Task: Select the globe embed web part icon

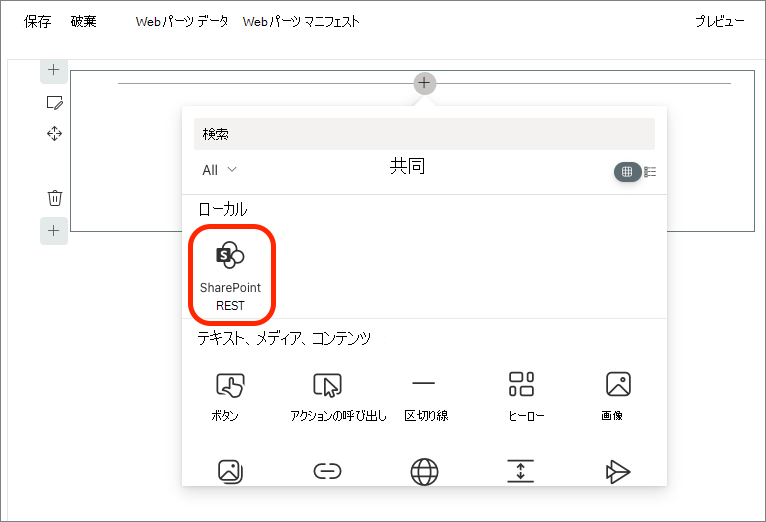Action: (424, 472)
